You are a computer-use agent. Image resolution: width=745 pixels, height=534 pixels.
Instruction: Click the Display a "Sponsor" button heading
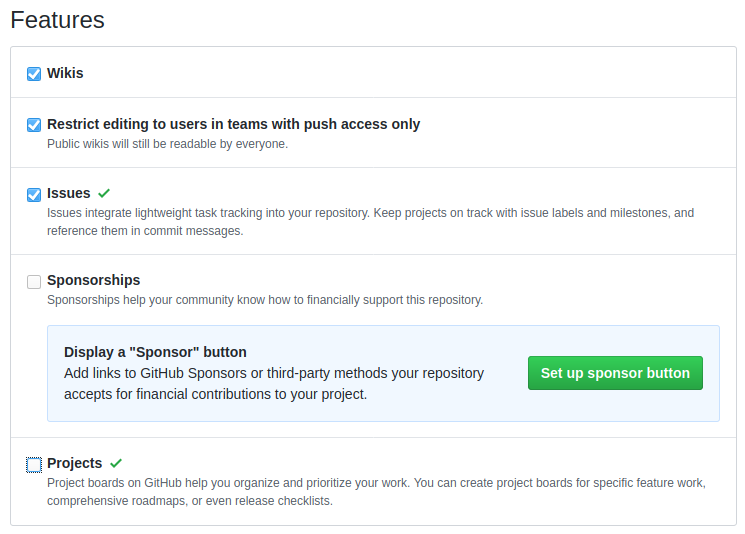[155, 352]
